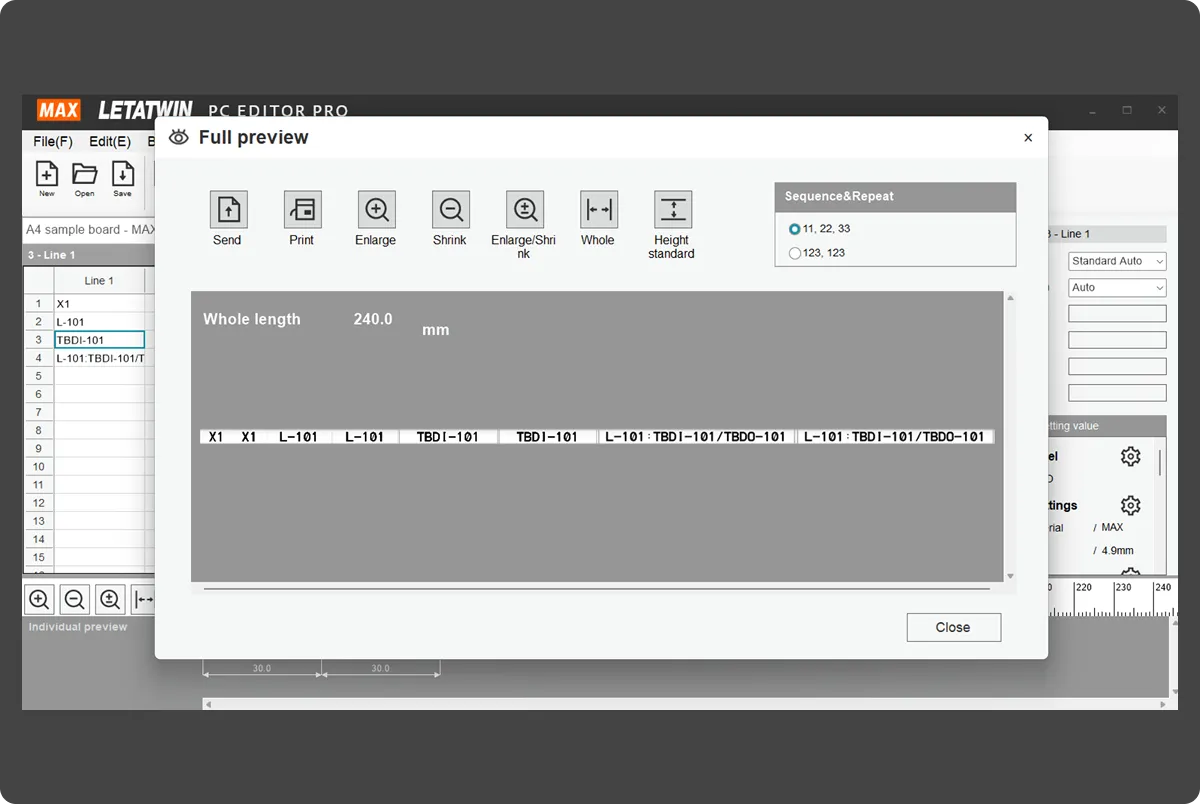The width and height of the screenshot is (1200, 804).
Task: Close Full preview dialog with X
Action: coord(1028,138)
